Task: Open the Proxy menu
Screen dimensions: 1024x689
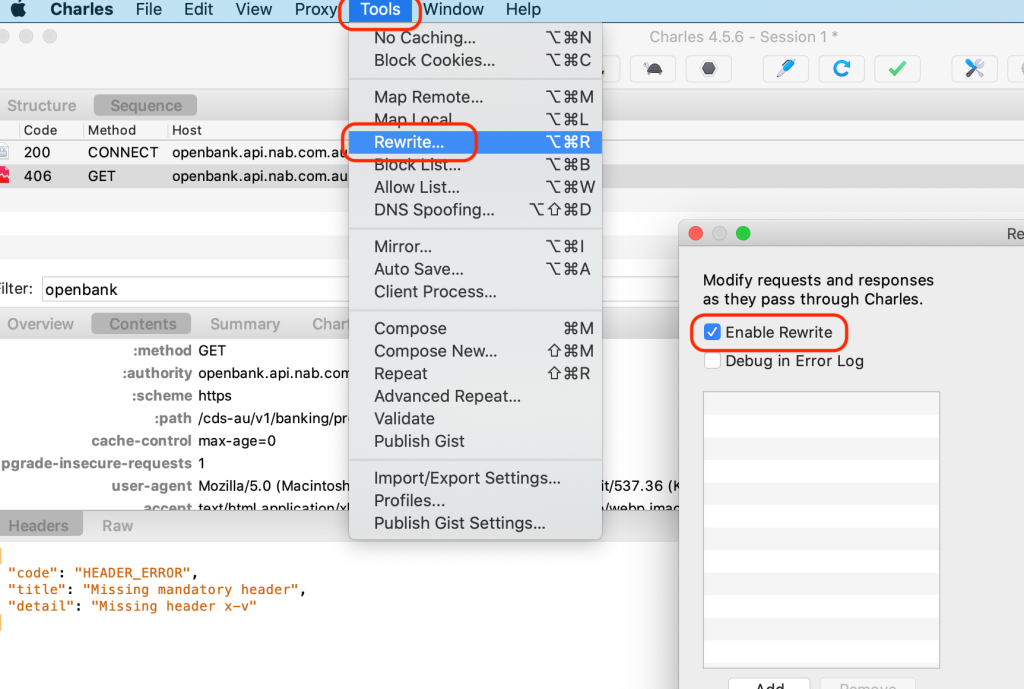Action: click(x=315, y=9)
